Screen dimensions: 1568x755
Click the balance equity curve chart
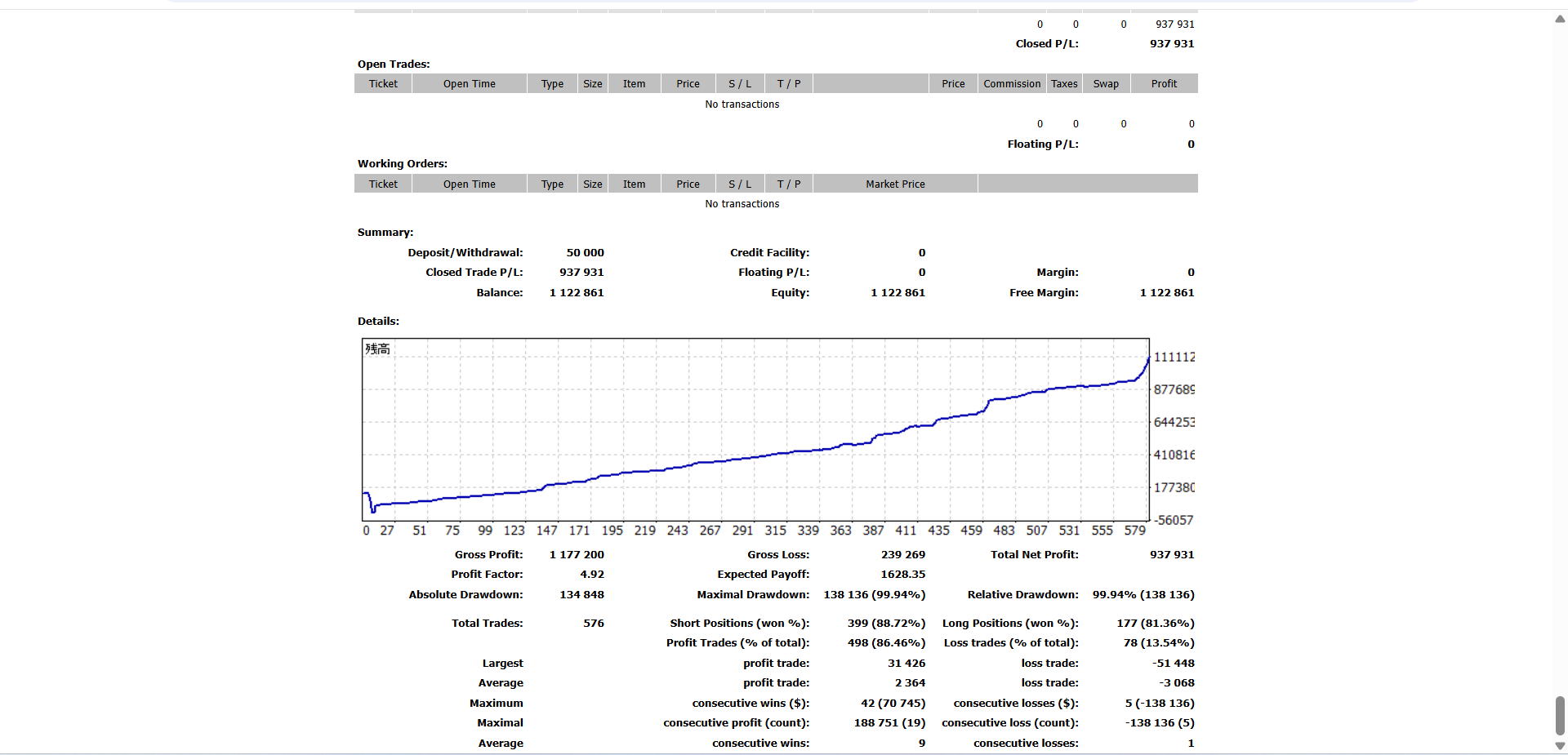(x=755, y=429)
